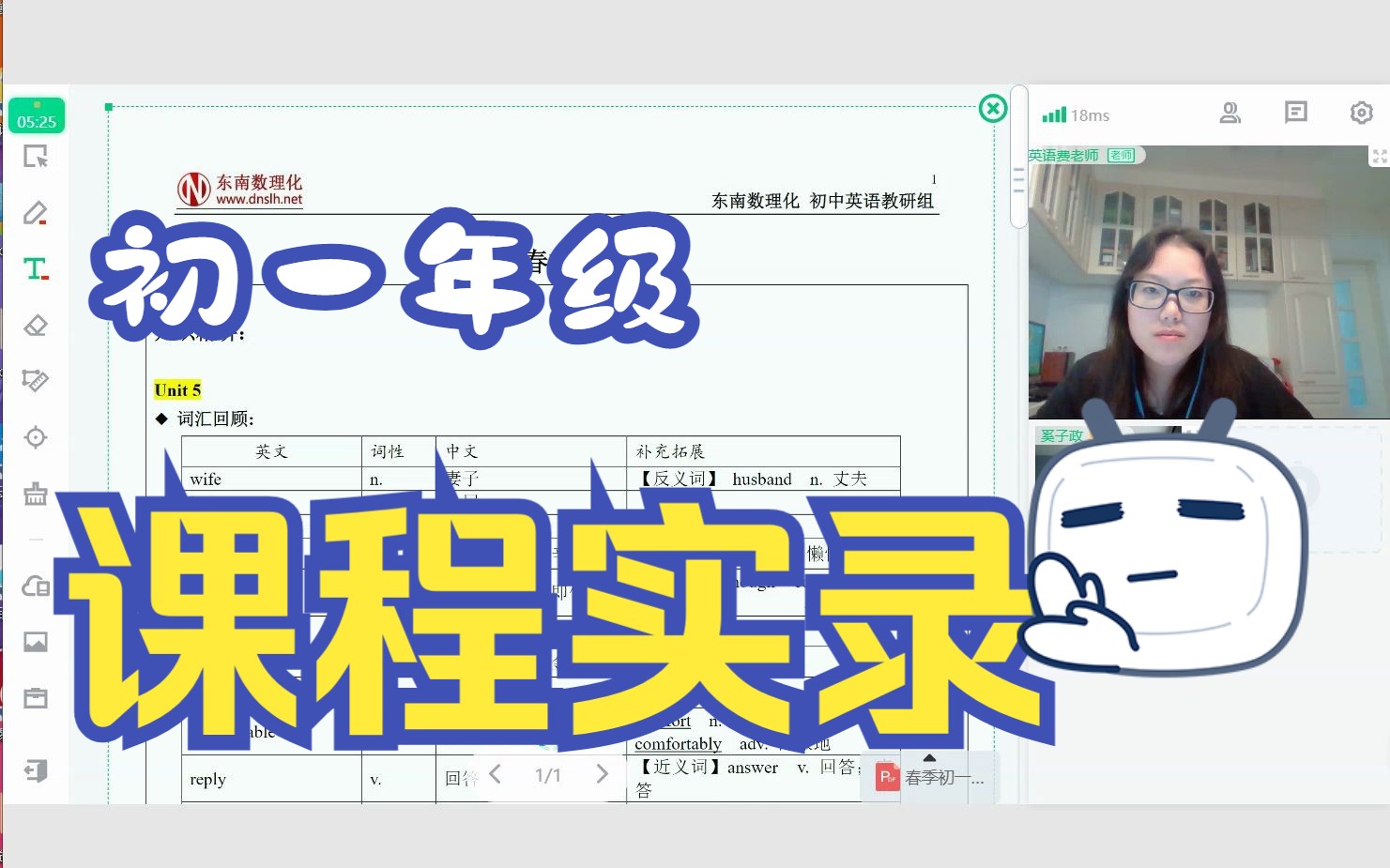Open the member list panel

point(1230,113)
